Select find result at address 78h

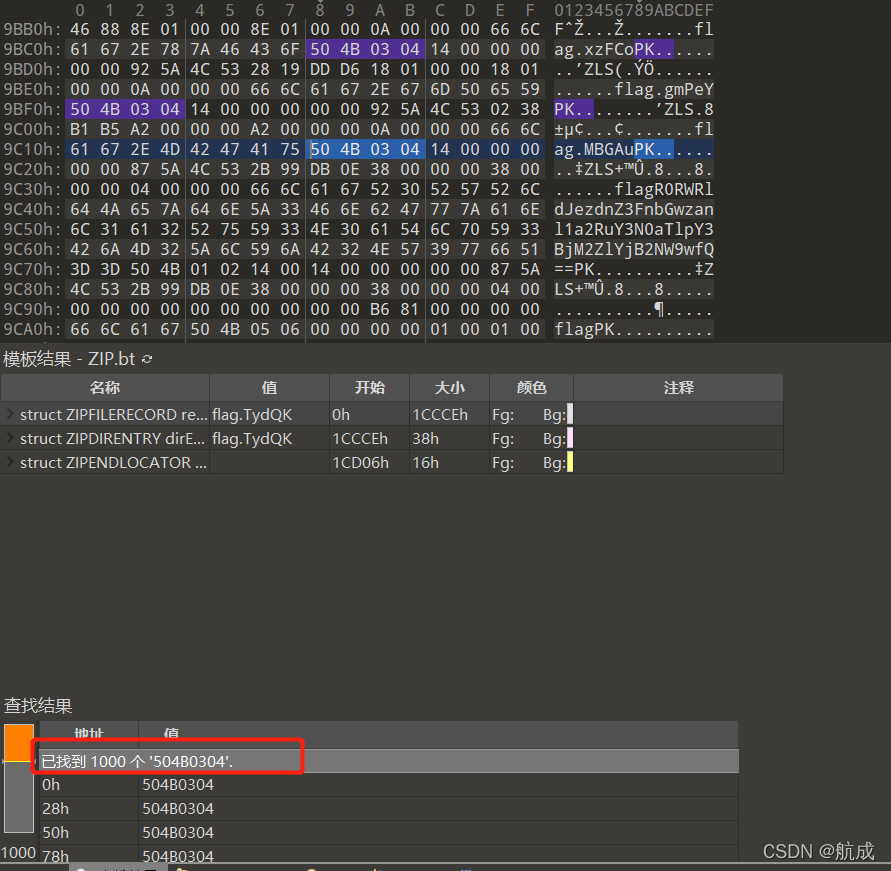(389, 854)
